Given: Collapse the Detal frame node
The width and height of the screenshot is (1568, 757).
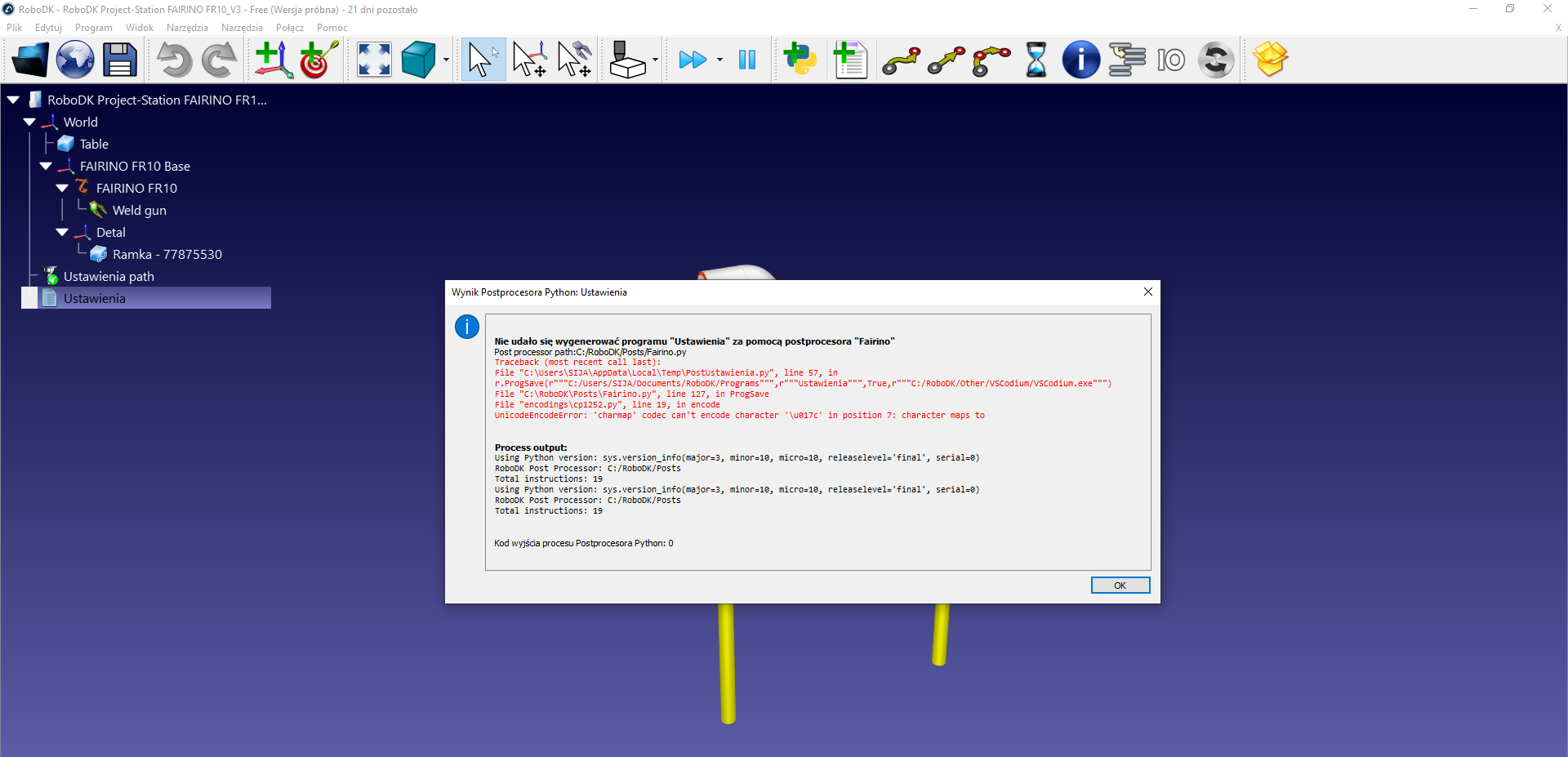Looking at the screenshot, I should tap(62, 233).
